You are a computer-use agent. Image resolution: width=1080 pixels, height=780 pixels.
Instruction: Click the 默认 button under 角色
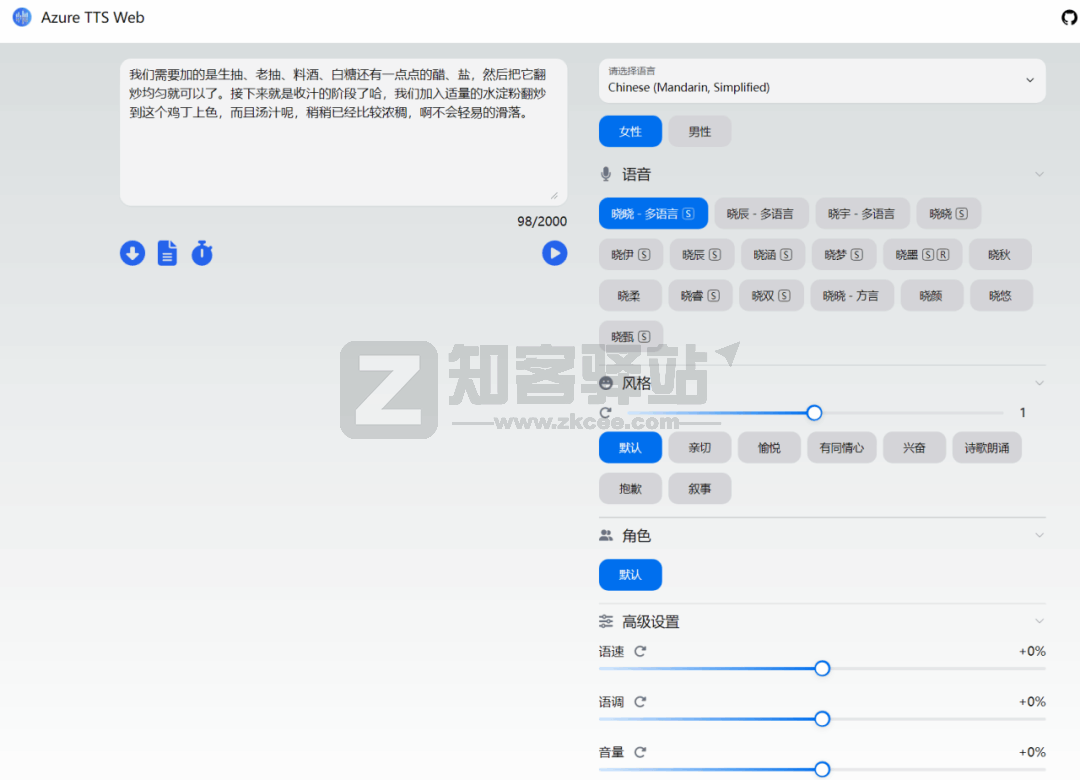tap(630, 574)
